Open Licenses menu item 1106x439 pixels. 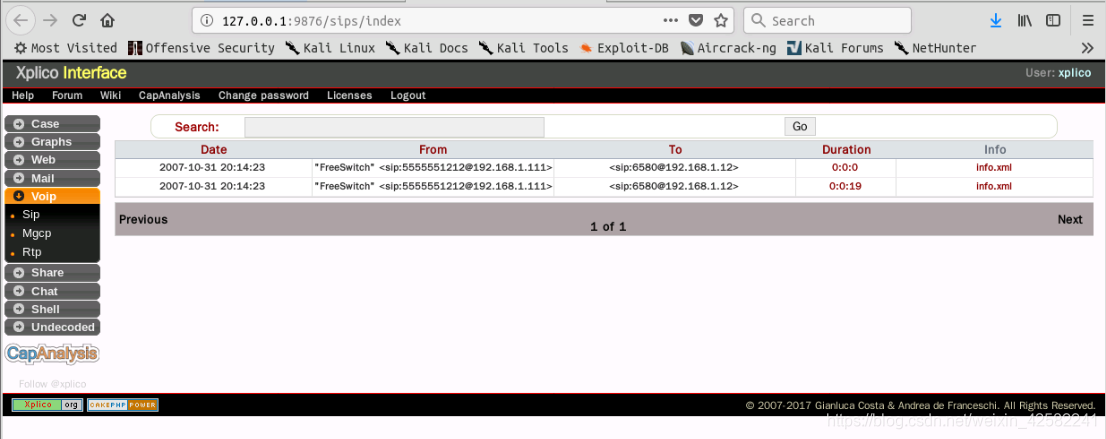[349, 95]
